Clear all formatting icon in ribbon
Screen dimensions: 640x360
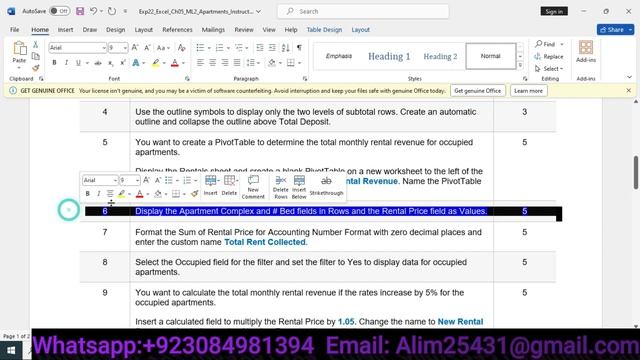(182, 48)
